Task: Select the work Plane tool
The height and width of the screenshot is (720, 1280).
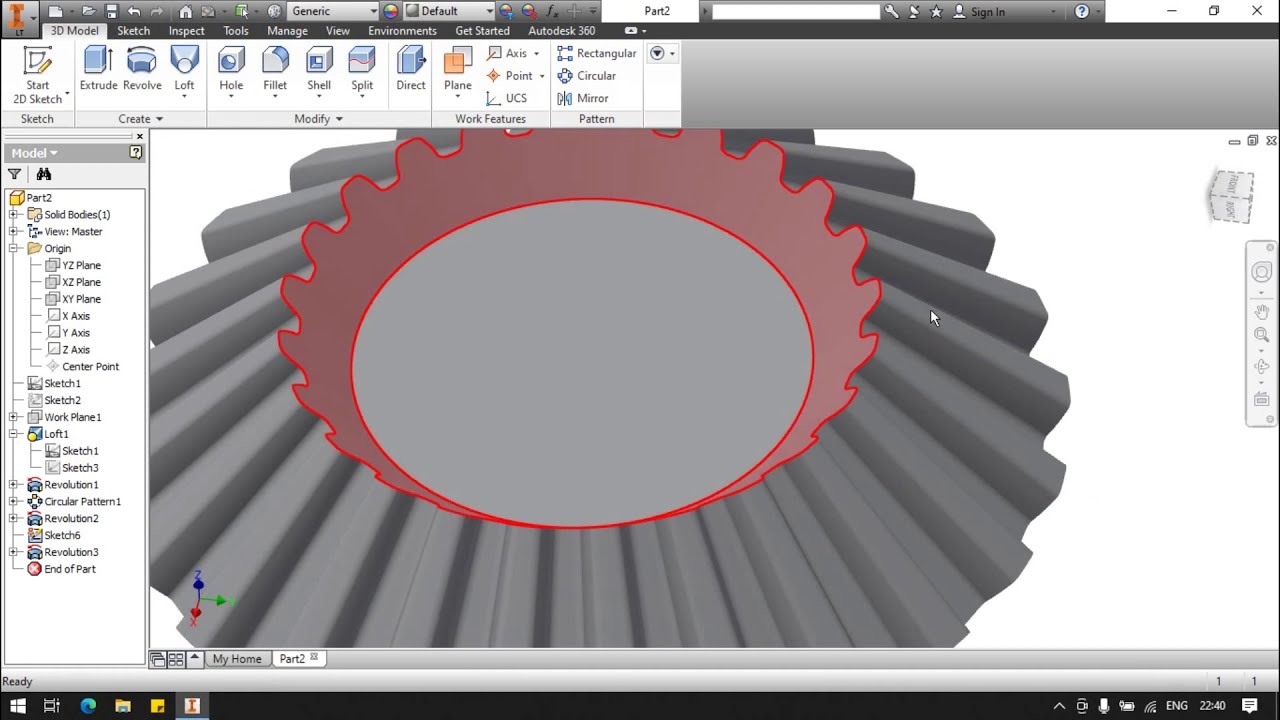Action: (x=458, y=72)
